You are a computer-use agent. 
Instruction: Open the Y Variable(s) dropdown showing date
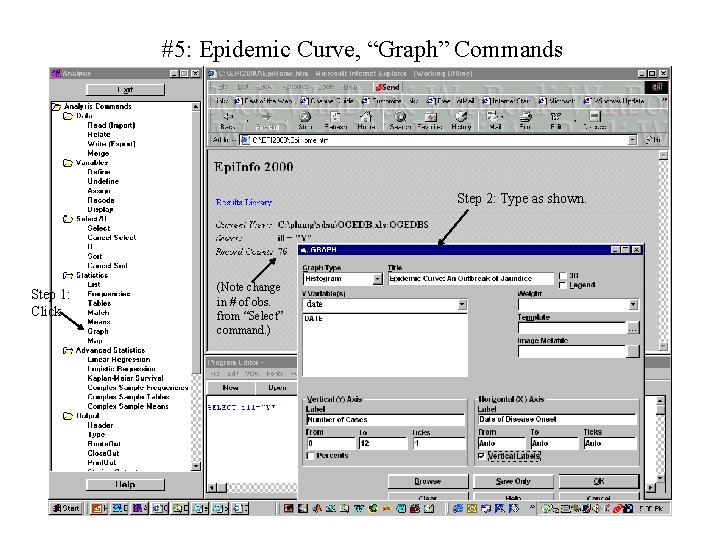[x=462, y=304]
